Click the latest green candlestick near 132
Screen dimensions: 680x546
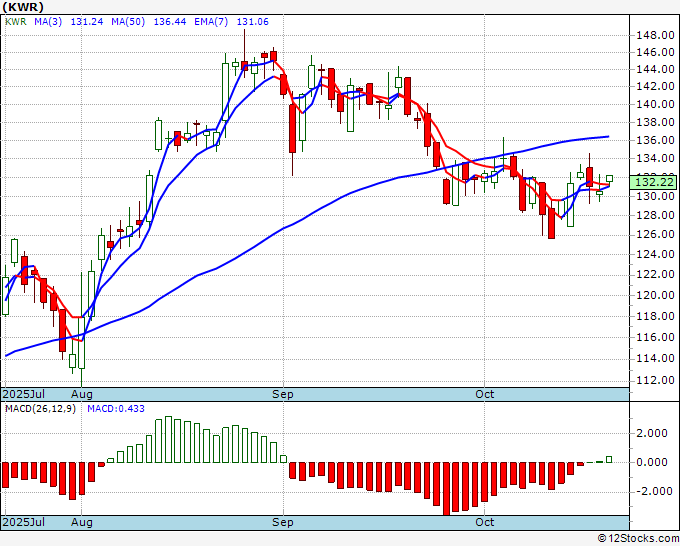[609, 178]
